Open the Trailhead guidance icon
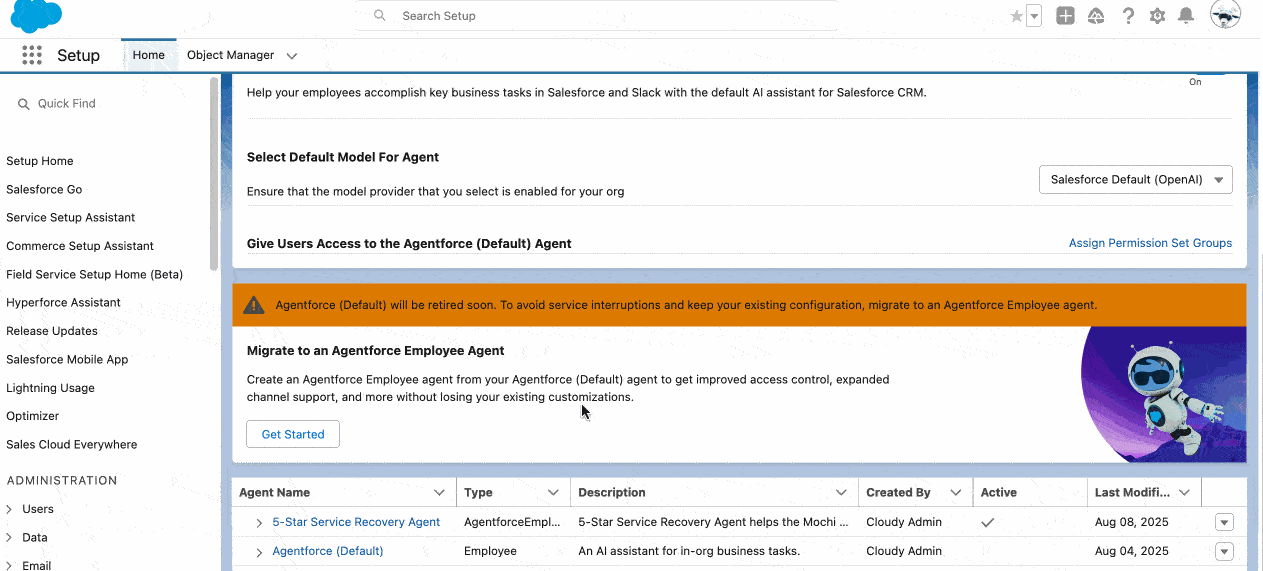 click(x=1096, y=16)
